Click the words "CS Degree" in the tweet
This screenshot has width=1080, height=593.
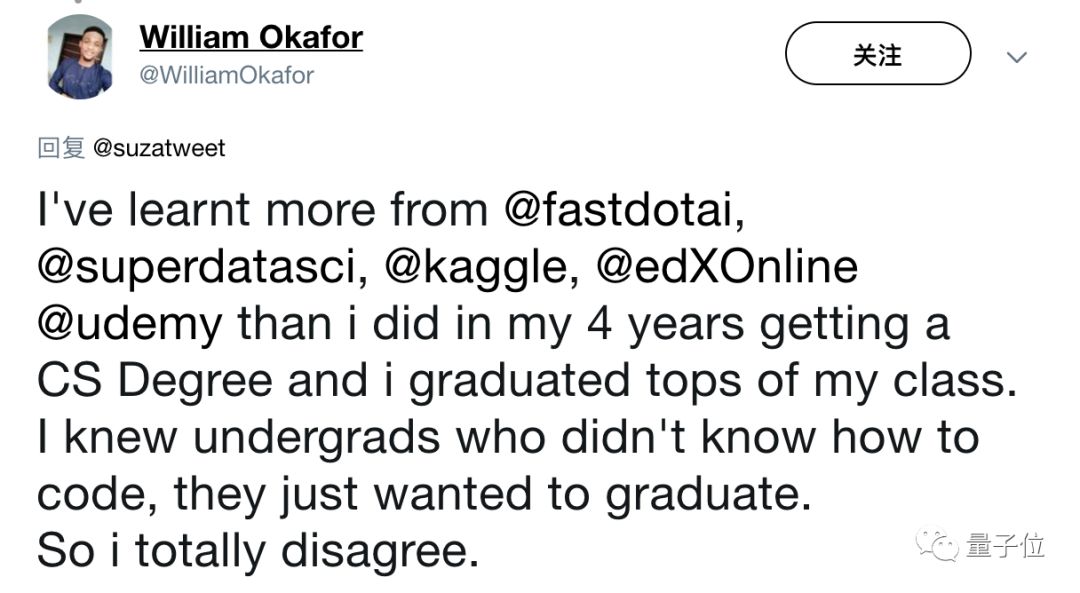point(154,381)
